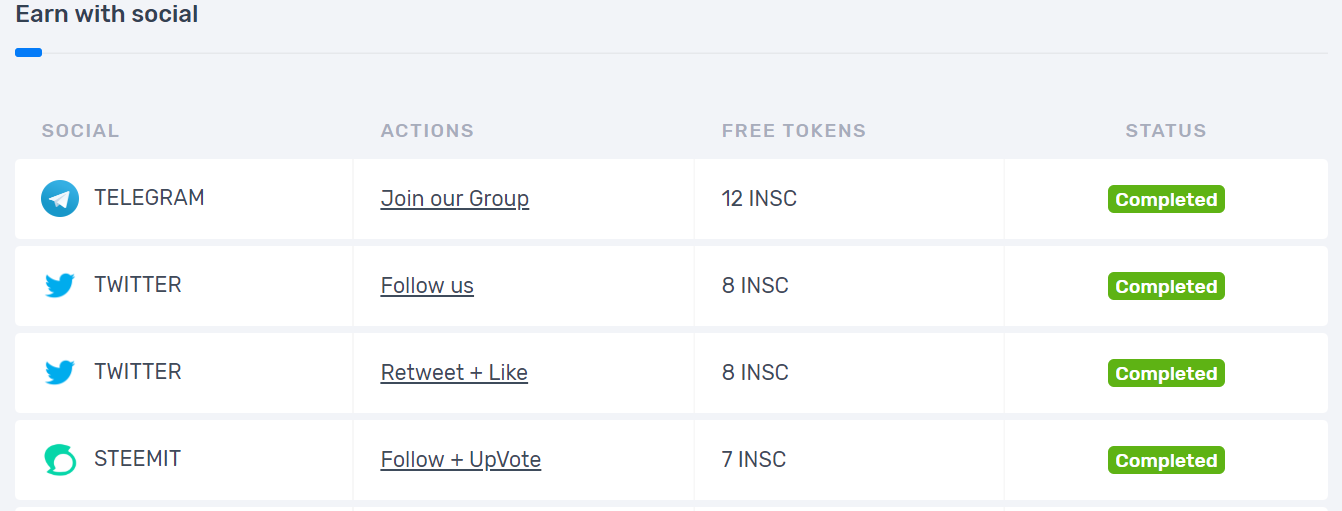Click Completed badge in Twitter Follow us row
Viewport: 1342px width, 511px height.
(x=1166, y=286)
